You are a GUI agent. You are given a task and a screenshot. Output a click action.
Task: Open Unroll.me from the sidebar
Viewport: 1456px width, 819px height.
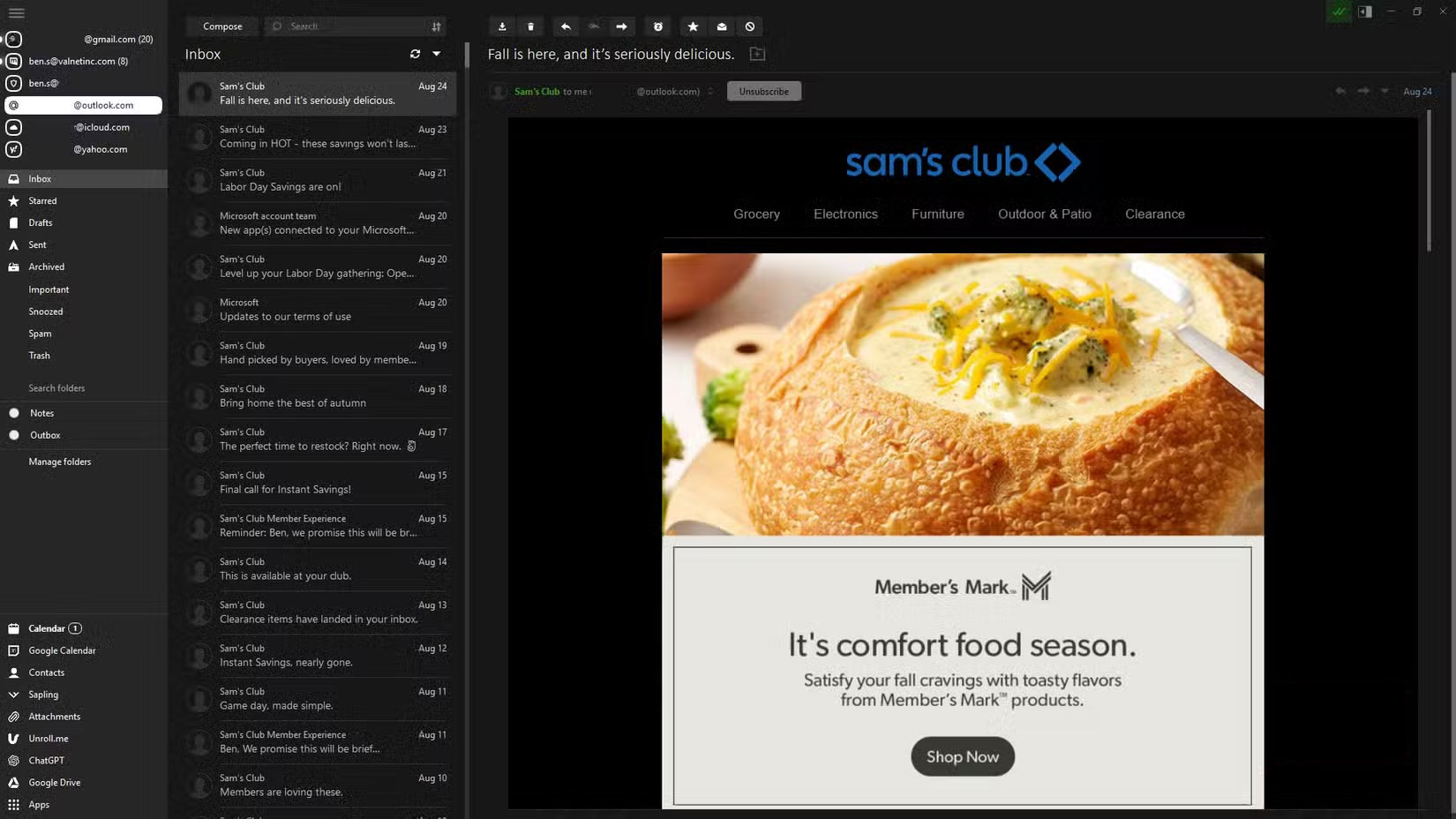[x=48, y=739]
